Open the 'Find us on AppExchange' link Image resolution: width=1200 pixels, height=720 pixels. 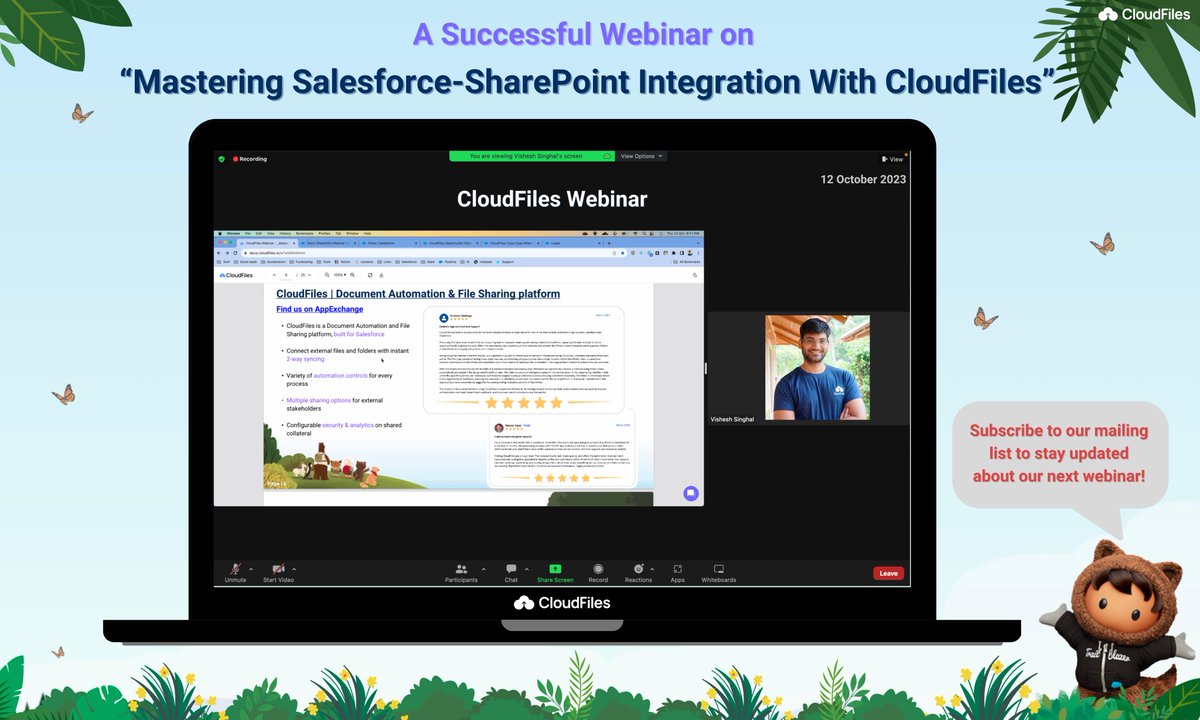320,309
